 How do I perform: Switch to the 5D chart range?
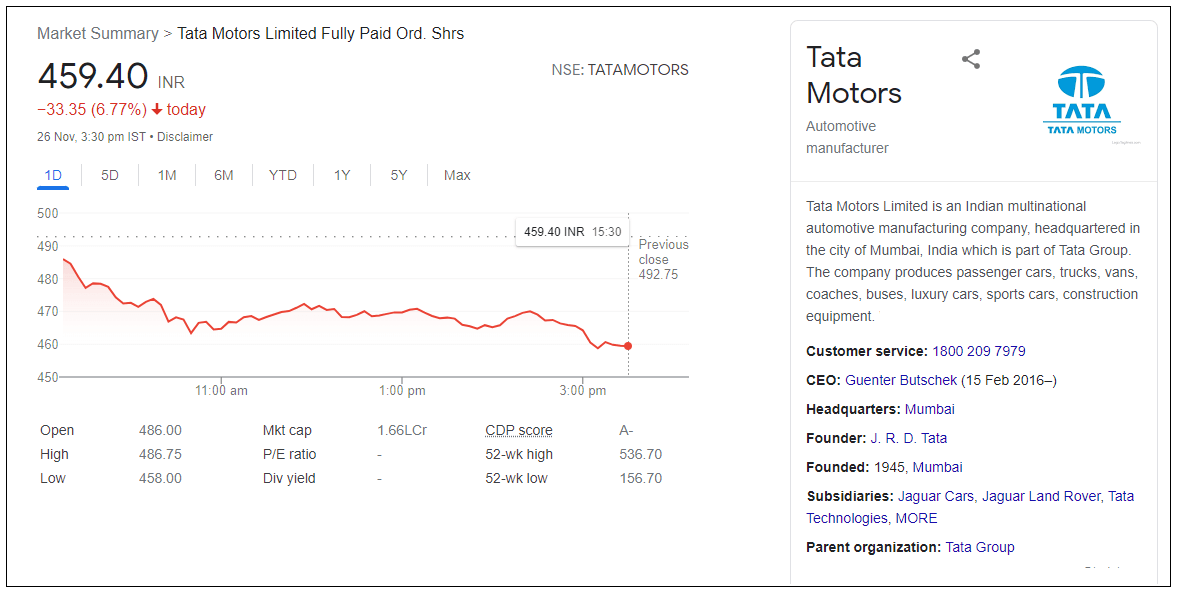[110, 175]
